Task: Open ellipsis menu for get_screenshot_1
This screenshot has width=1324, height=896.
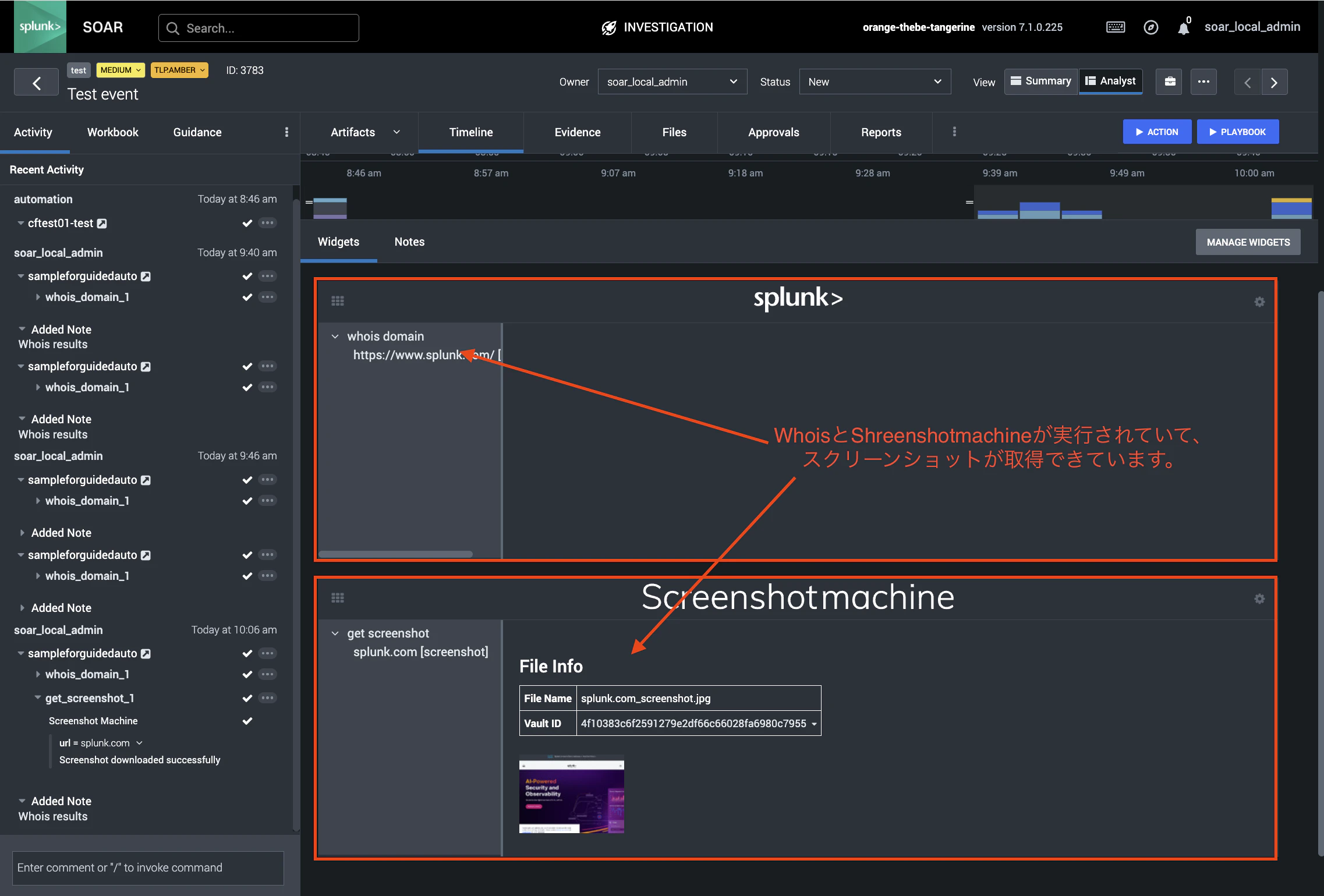Action: [x=267, y=697]
